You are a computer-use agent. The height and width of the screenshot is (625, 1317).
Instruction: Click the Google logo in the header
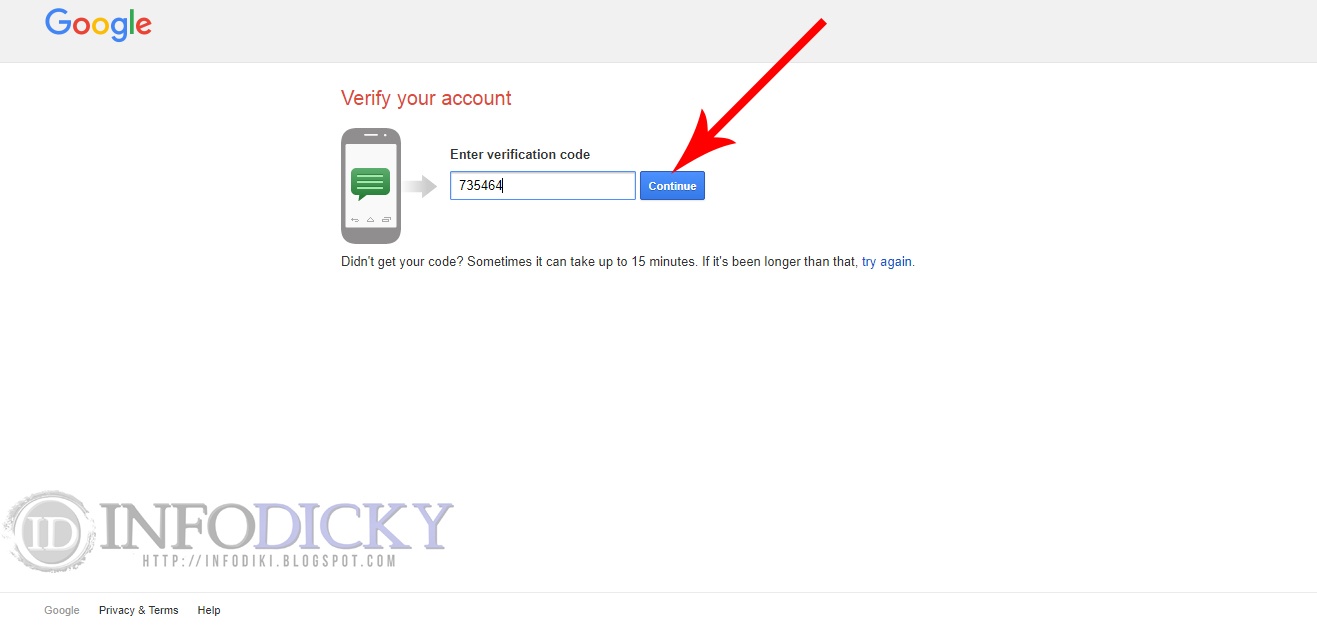(98, 25)
